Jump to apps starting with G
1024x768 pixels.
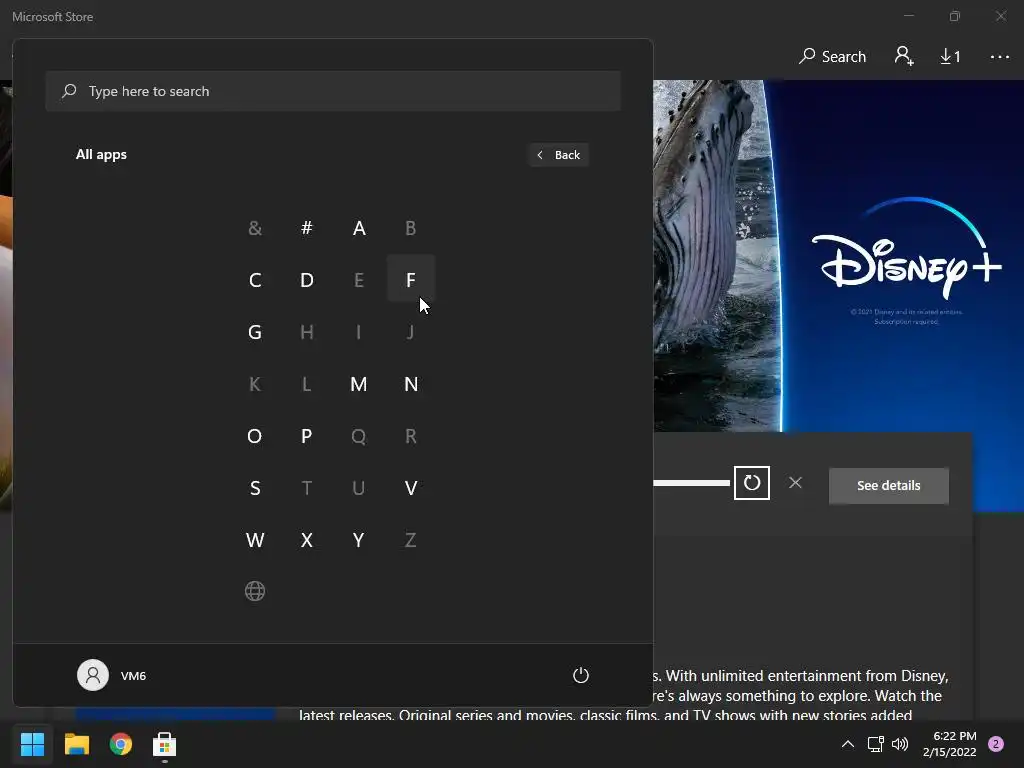point(255,332)
